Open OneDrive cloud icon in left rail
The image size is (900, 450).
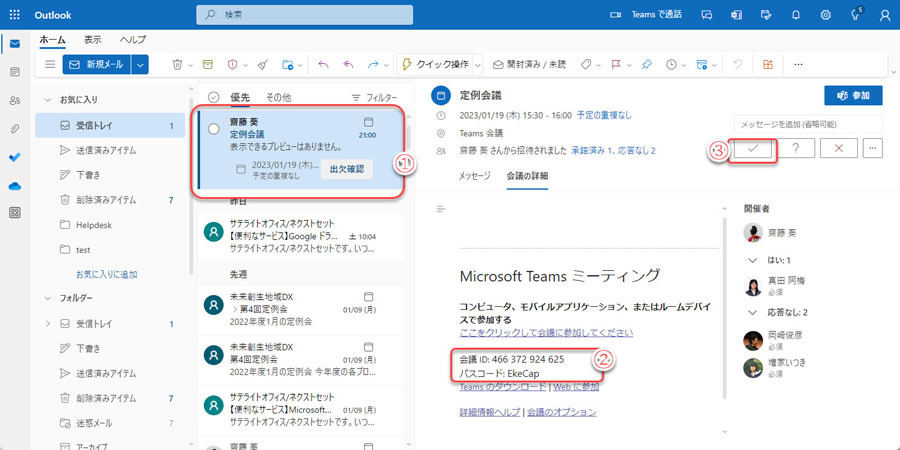(x=15, y=185)
